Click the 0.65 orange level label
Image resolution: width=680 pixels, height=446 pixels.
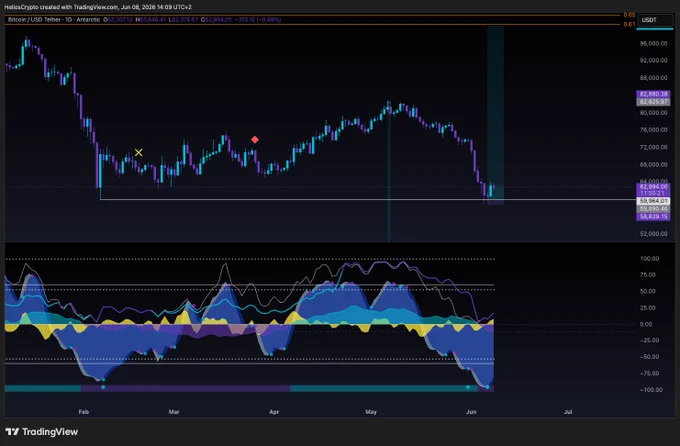point(629,16)
